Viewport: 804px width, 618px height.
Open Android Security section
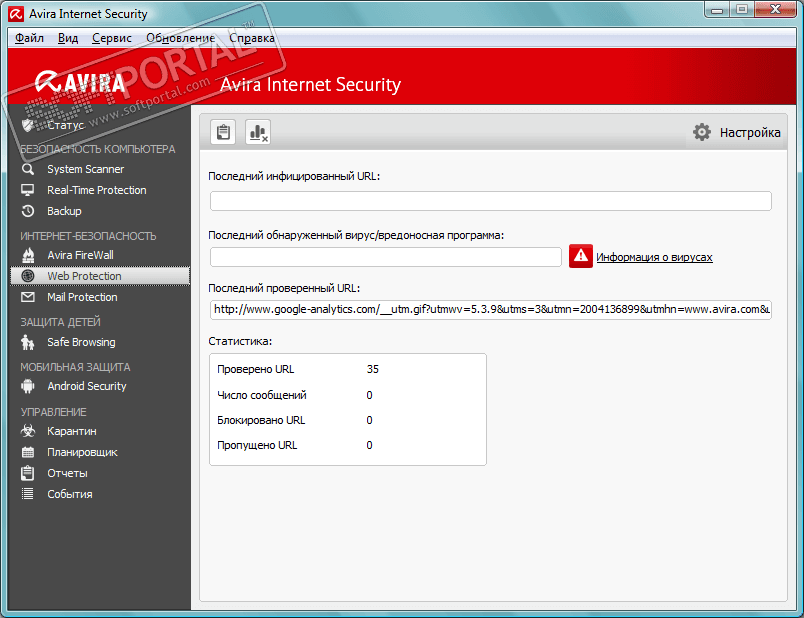(87, 387)
